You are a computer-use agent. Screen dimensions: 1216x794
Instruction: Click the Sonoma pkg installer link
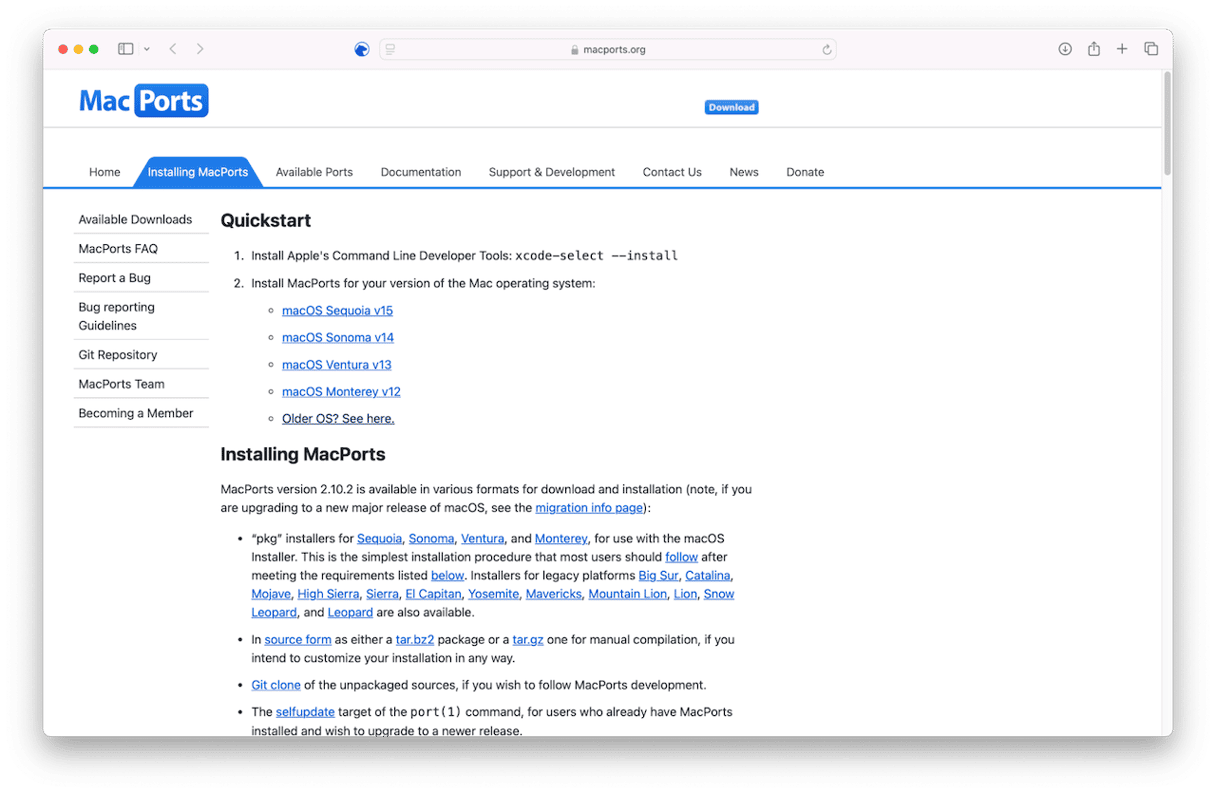pyautogui.click(x=432, y=538)
